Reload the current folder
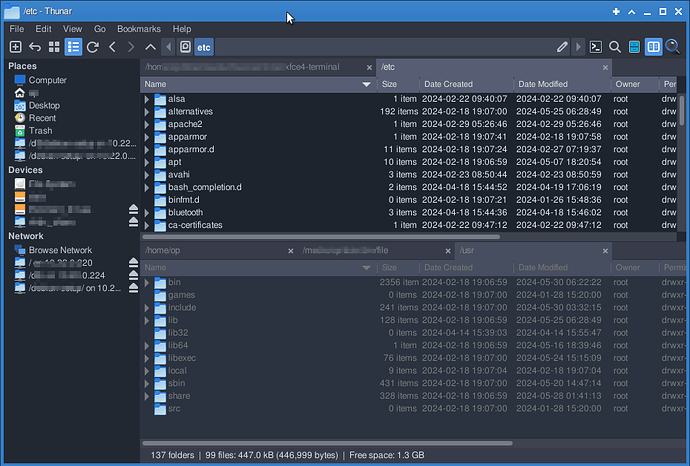690x466 pixels. coord(93,47)
